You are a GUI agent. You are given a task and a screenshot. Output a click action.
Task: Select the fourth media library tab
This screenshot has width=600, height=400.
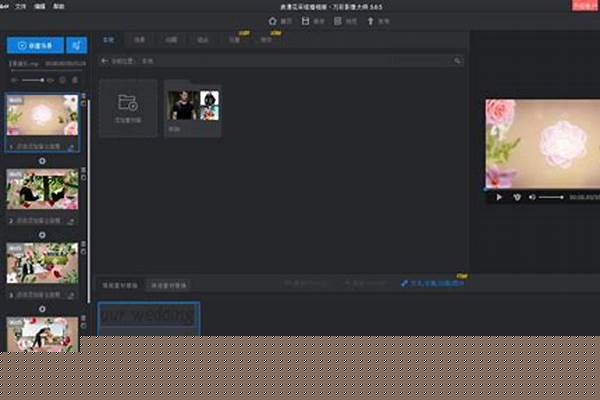click(202, 40)
